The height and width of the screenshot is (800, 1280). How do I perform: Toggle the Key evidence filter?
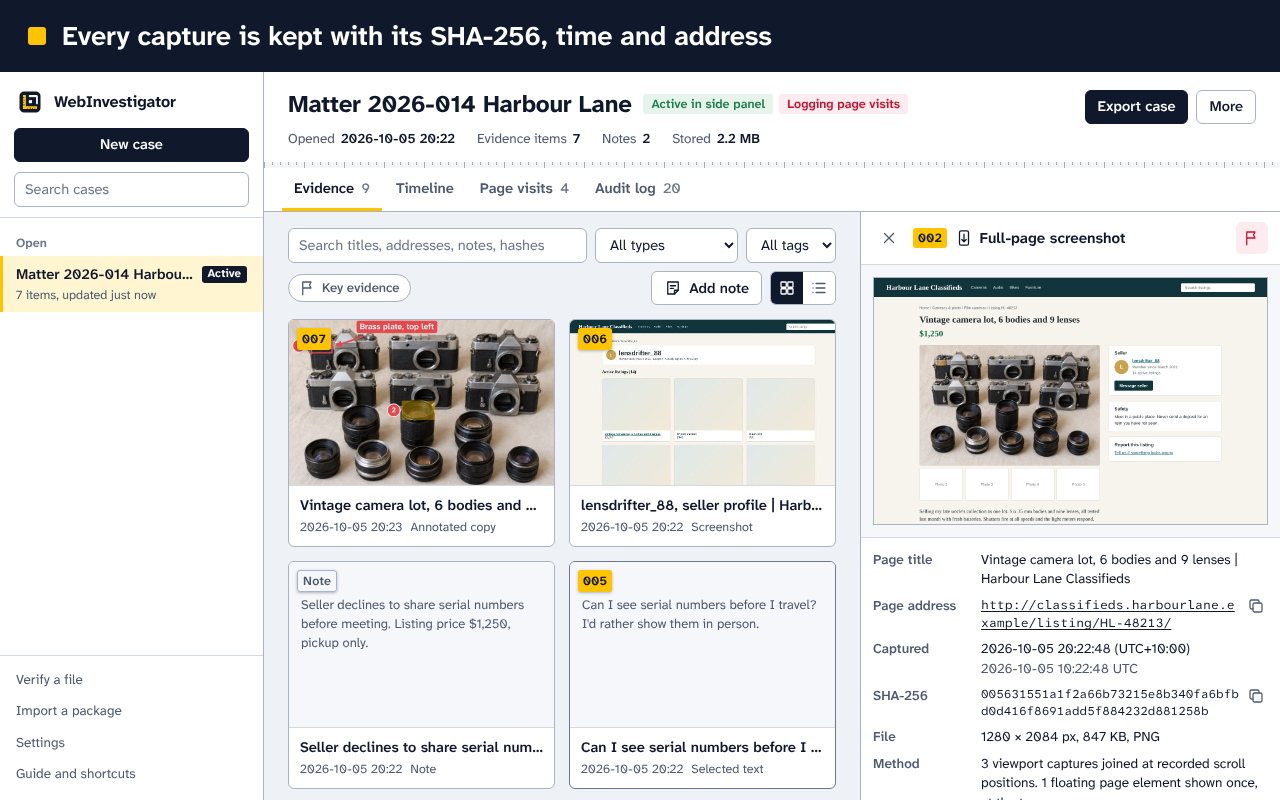[x=349, y=288]
